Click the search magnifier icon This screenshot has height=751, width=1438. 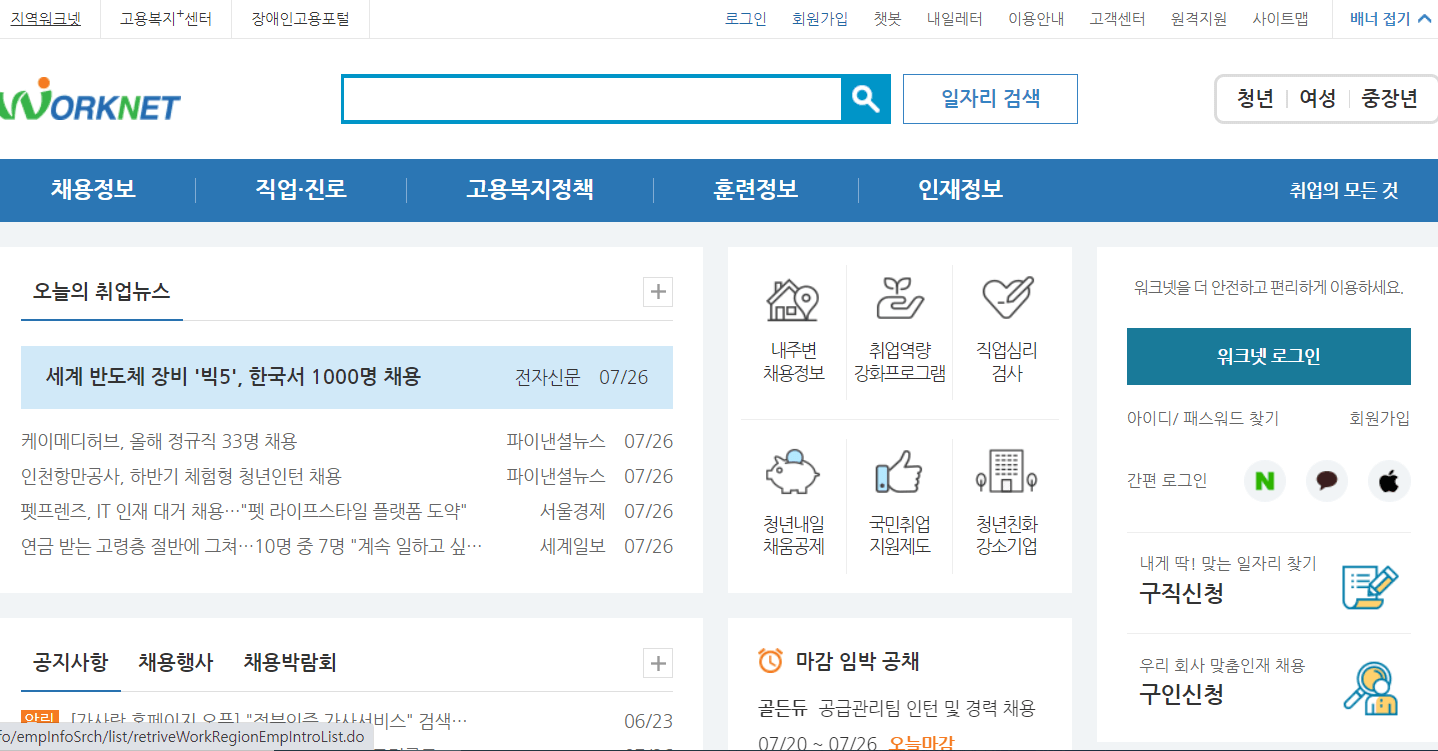tap(864, 98)
